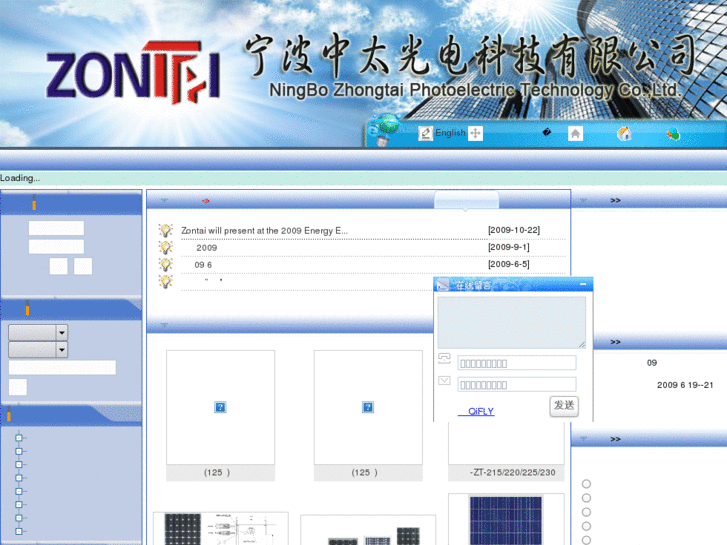Viewport: 727px width, 545px height.
Task: Click the colorful house icon in navigation bar
Action: [624, 134]
